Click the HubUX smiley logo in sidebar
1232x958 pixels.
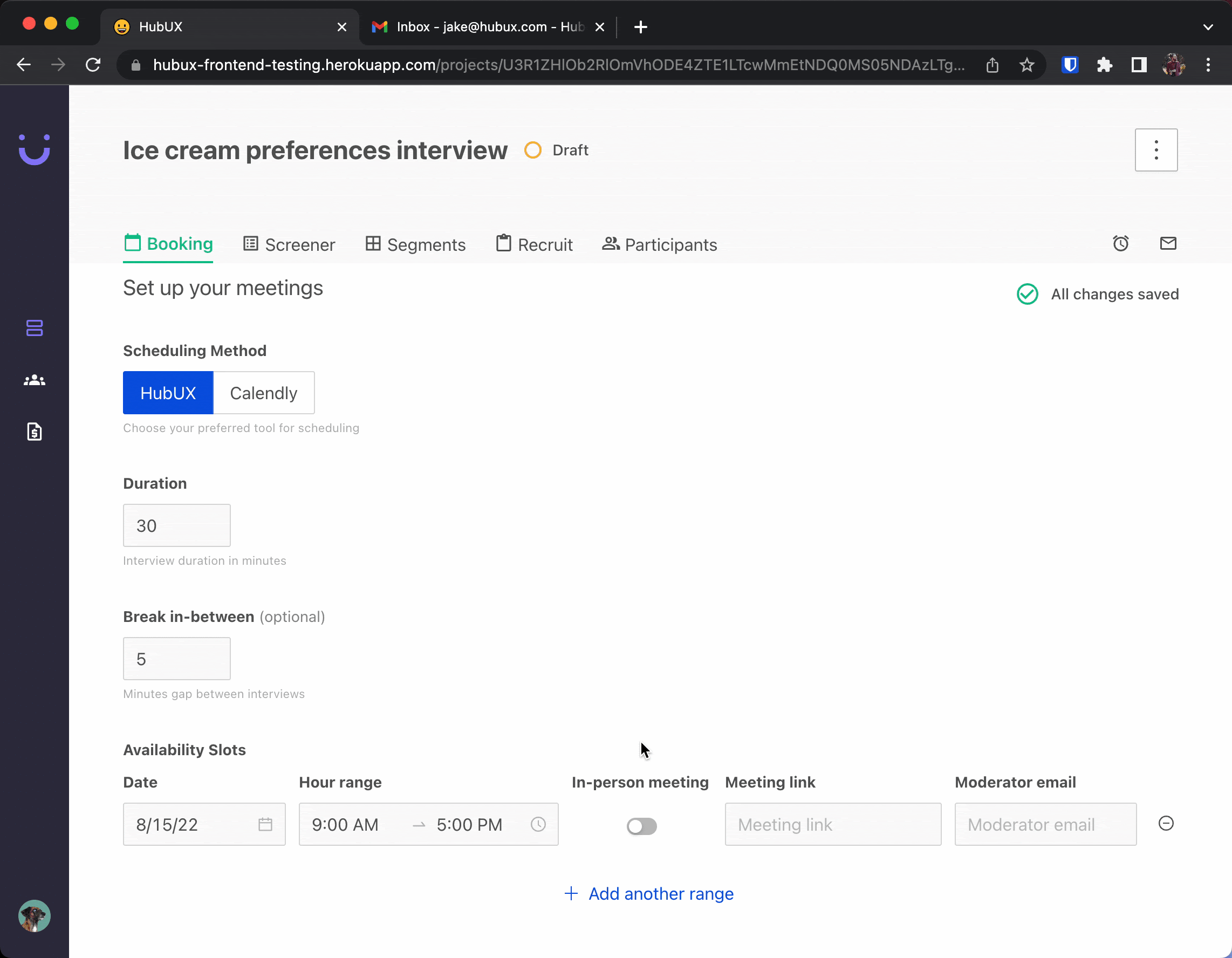(35, 149)
